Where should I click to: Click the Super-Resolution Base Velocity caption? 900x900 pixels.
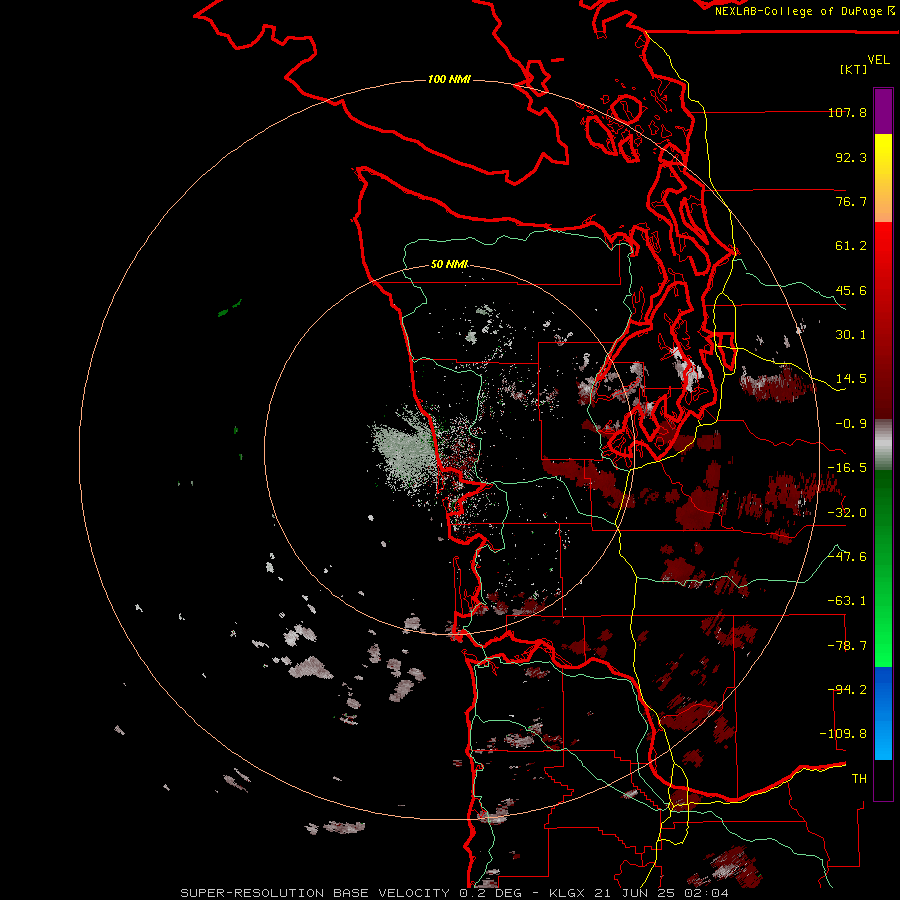click(x=455, y=893)
